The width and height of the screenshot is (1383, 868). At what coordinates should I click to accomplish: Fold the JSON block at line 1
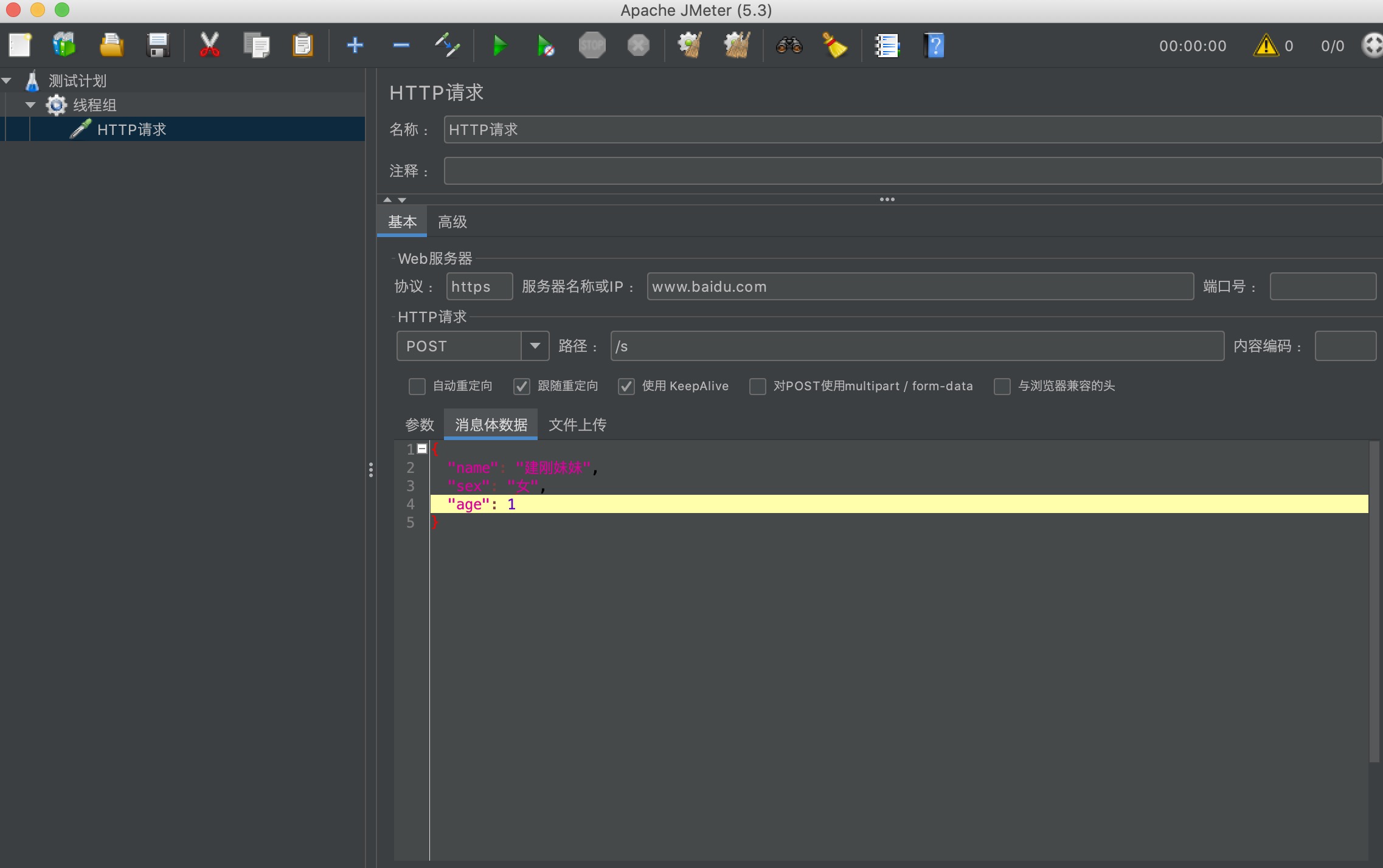pos(422,449)
